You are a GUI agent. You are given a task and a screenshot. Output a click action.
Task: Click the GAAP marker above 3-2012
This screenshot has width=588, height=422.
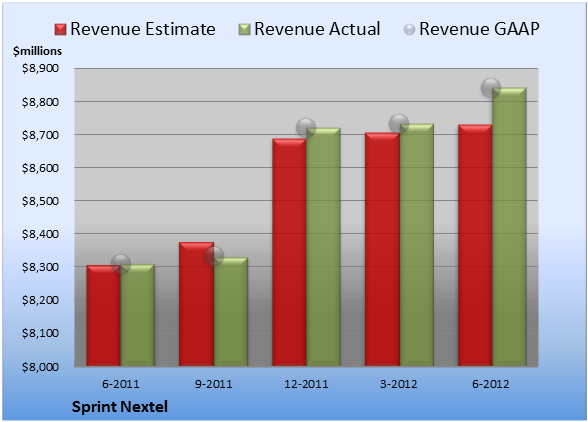coord(399,124)
